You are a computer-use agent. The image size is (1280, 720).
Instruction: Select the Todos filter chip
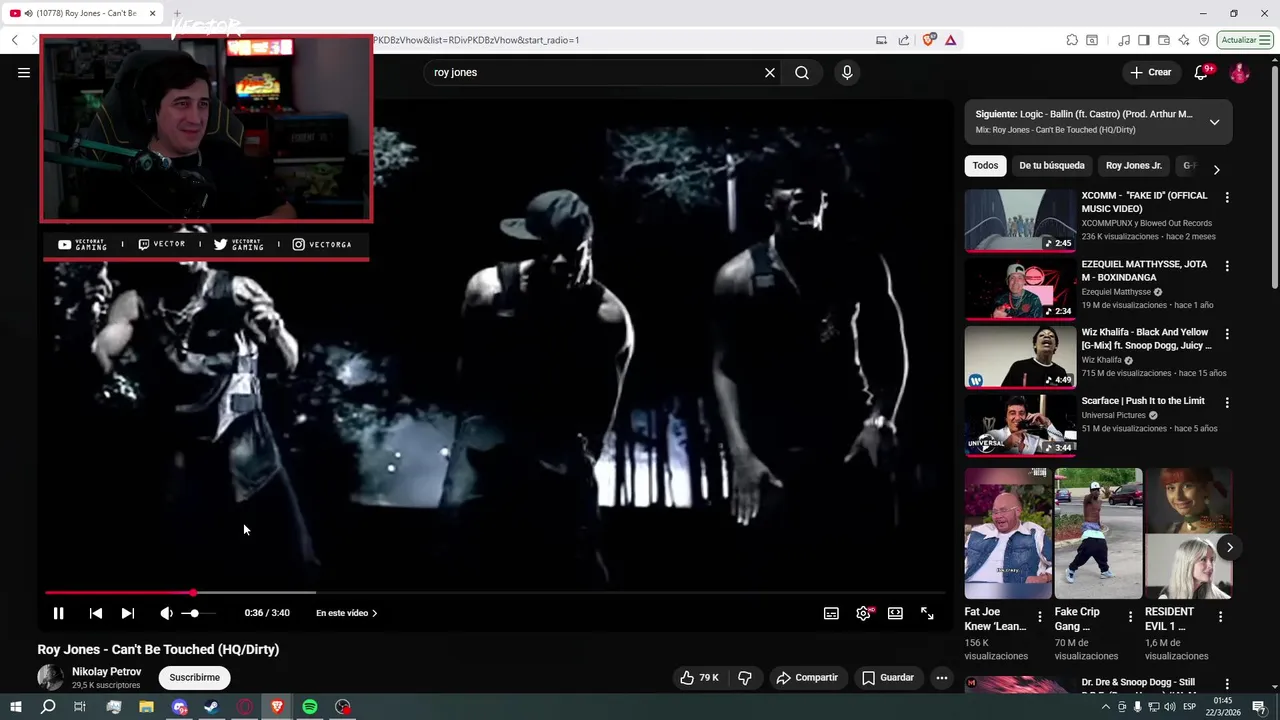985,166
